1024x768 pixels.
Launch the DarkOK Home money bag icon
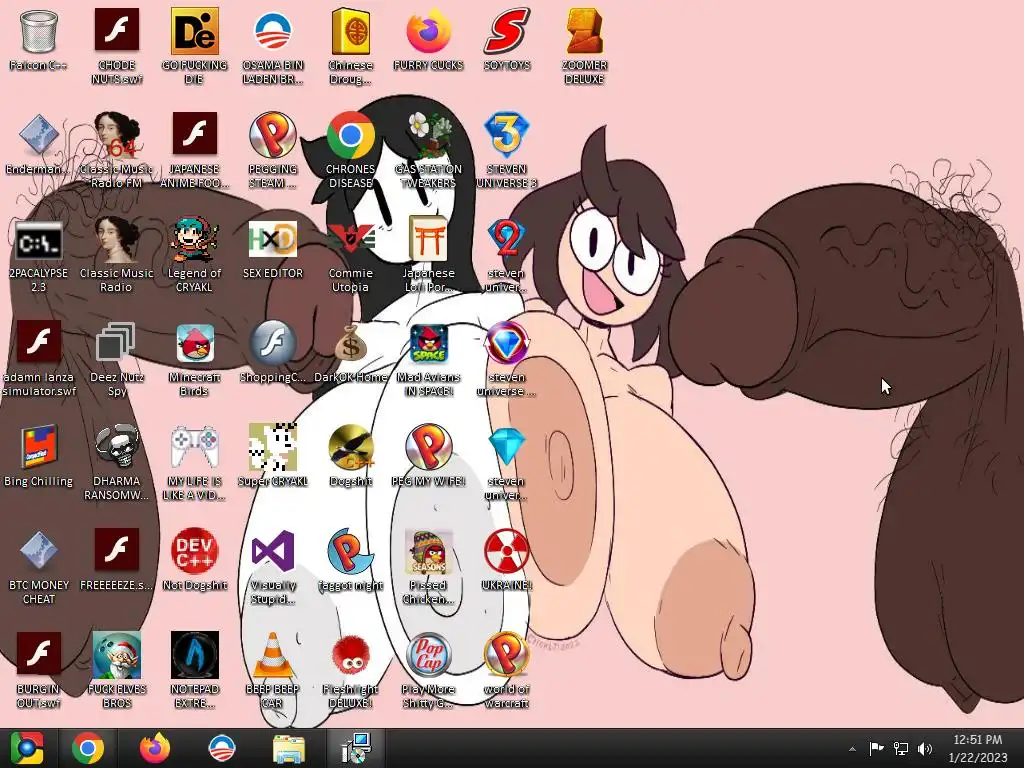coord(351,344)
